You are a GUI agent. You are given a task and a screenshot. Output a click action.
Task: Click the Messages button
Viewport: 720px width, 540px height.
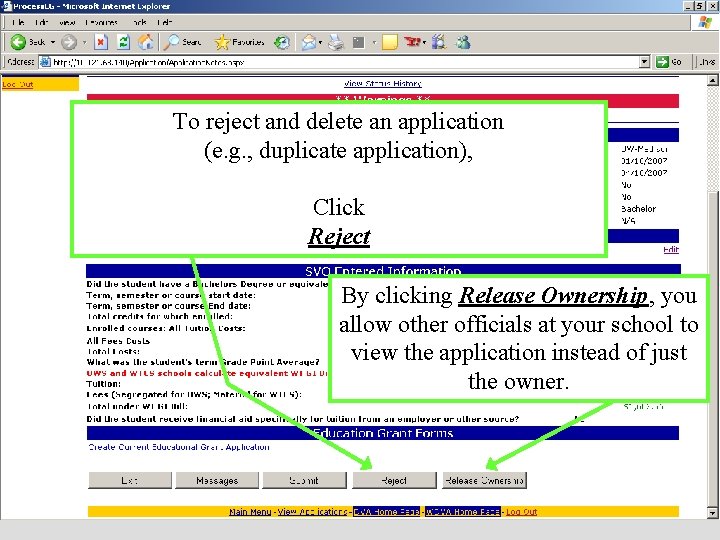(x=217, y=480)
